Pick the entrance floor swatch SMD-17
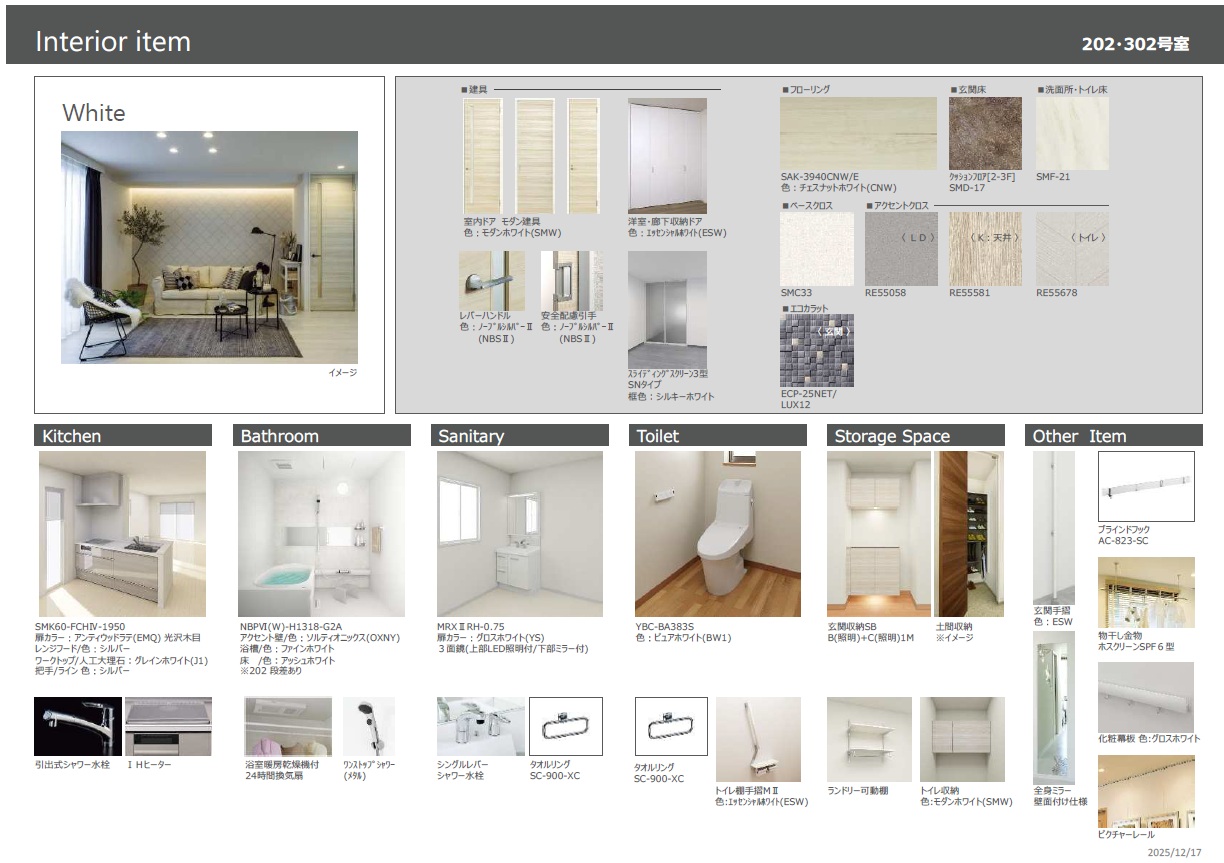Screen dimensions: 1224x863 pos(985,133)
